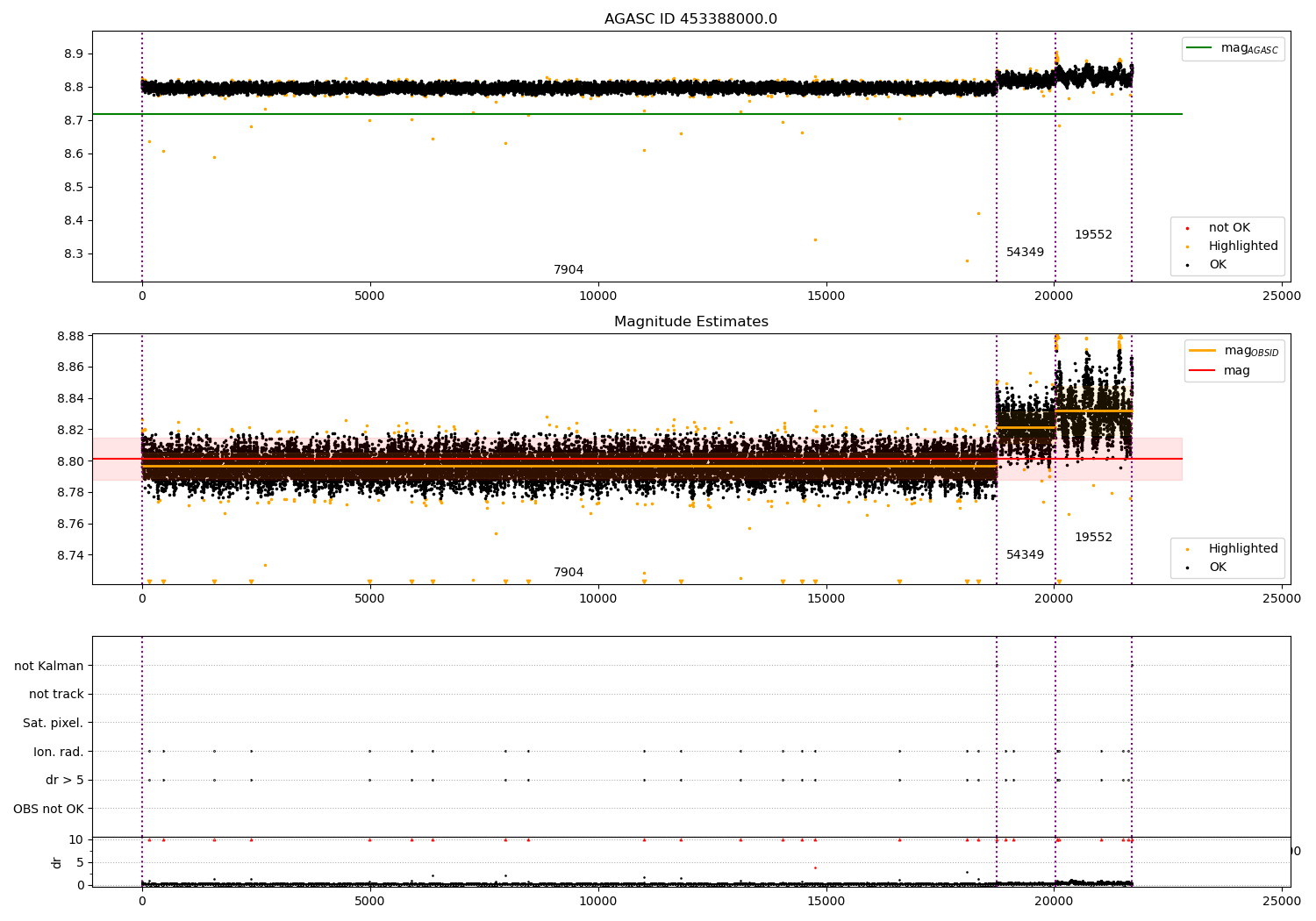Click the red "mag" legend entry in middle plot
1316x921 pixels.
pyautogui.click(x=1220, y=371)
